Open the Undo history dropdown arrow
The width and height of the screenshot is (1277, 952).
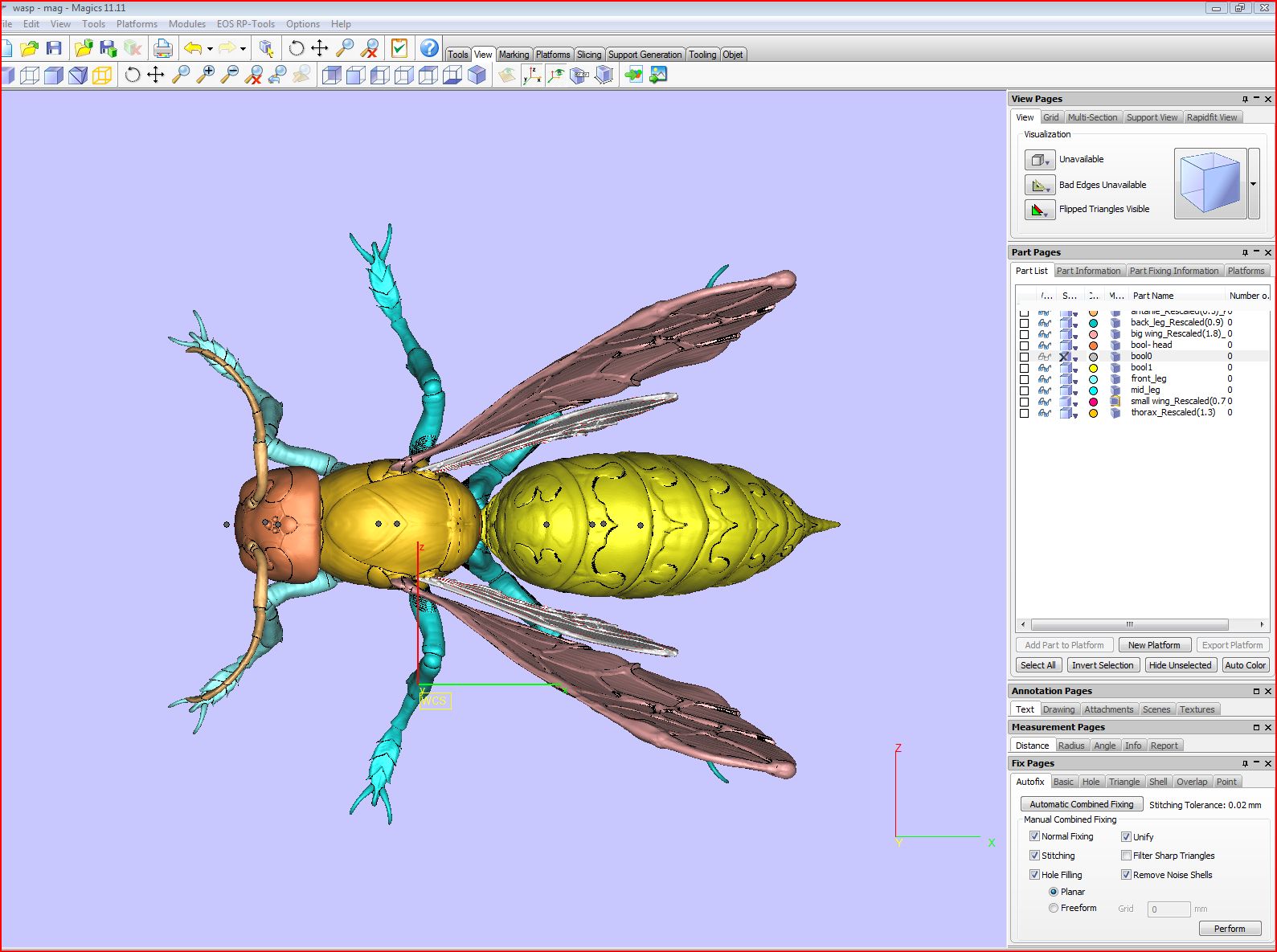click(210, 50)
